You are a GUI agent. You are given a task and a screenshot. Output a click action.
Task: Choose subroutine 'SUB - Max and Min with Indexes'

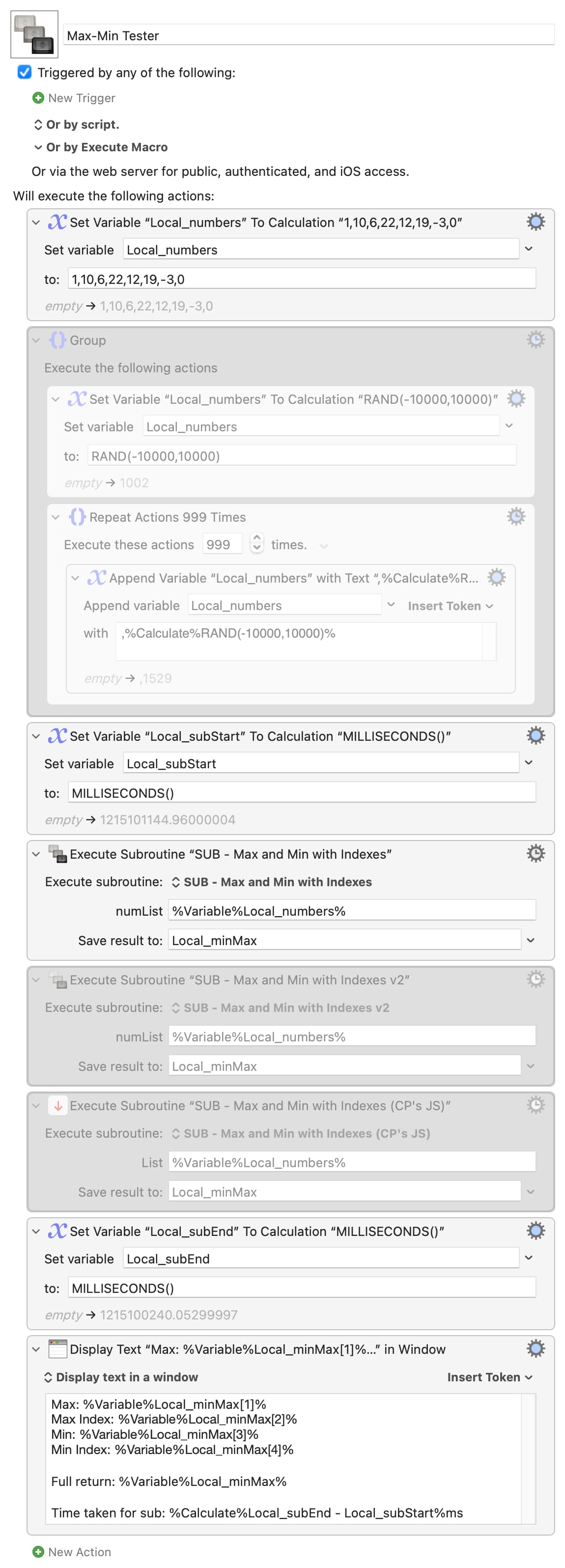272,881
